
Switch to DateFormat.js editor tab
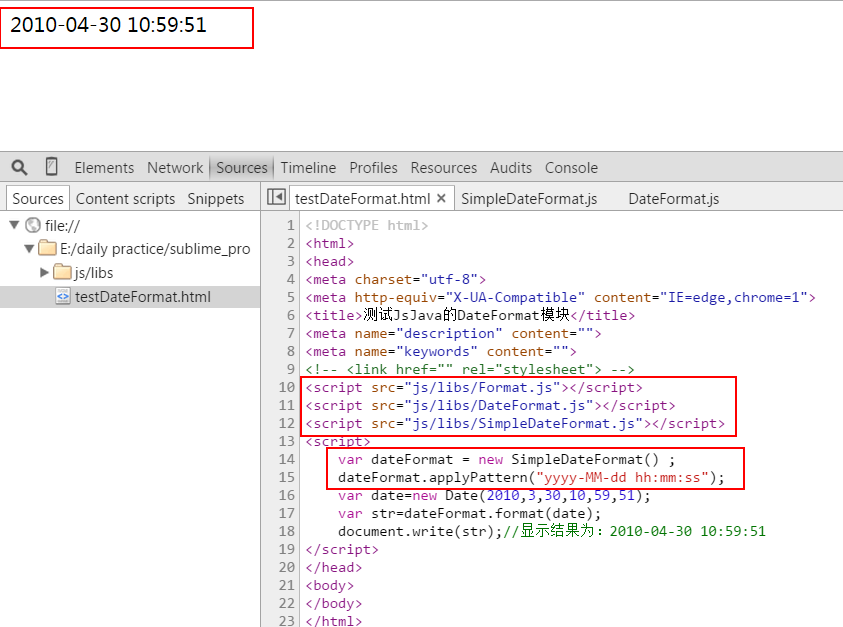pos(674,198)
